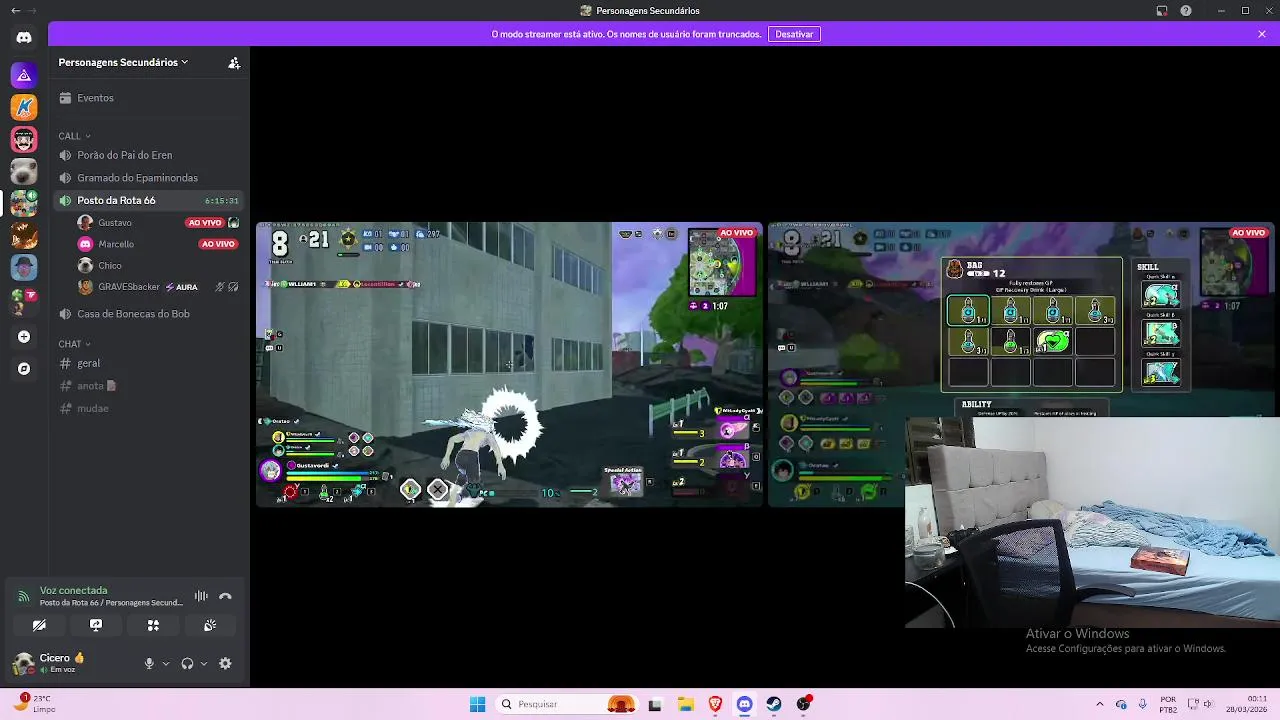This screenshot has width=1280, height=720.
Task: Click Gustavo's AO VIVO live badge
Action: (205, 223)
